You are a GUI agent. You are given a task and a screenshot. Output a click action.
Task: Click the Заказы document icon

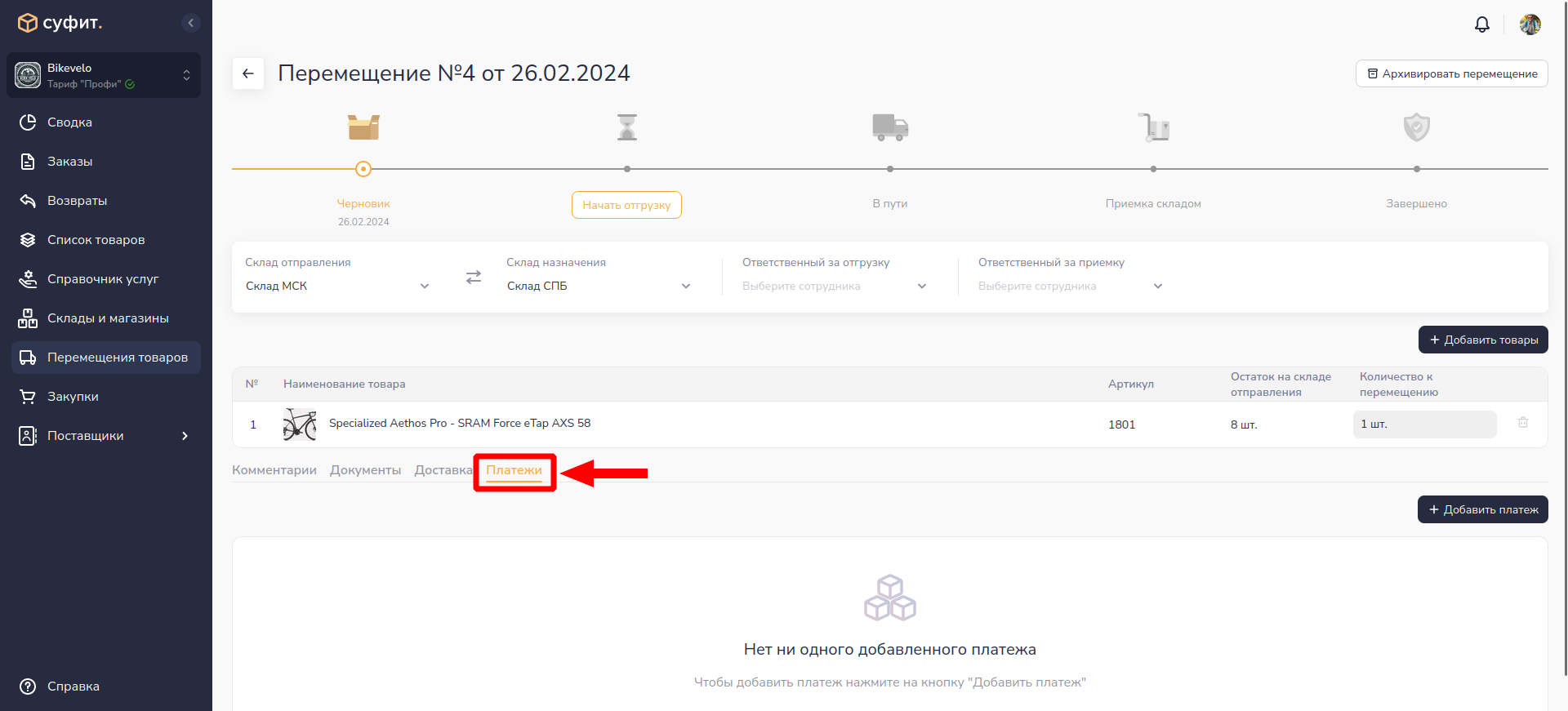click(x=28, y=162)
